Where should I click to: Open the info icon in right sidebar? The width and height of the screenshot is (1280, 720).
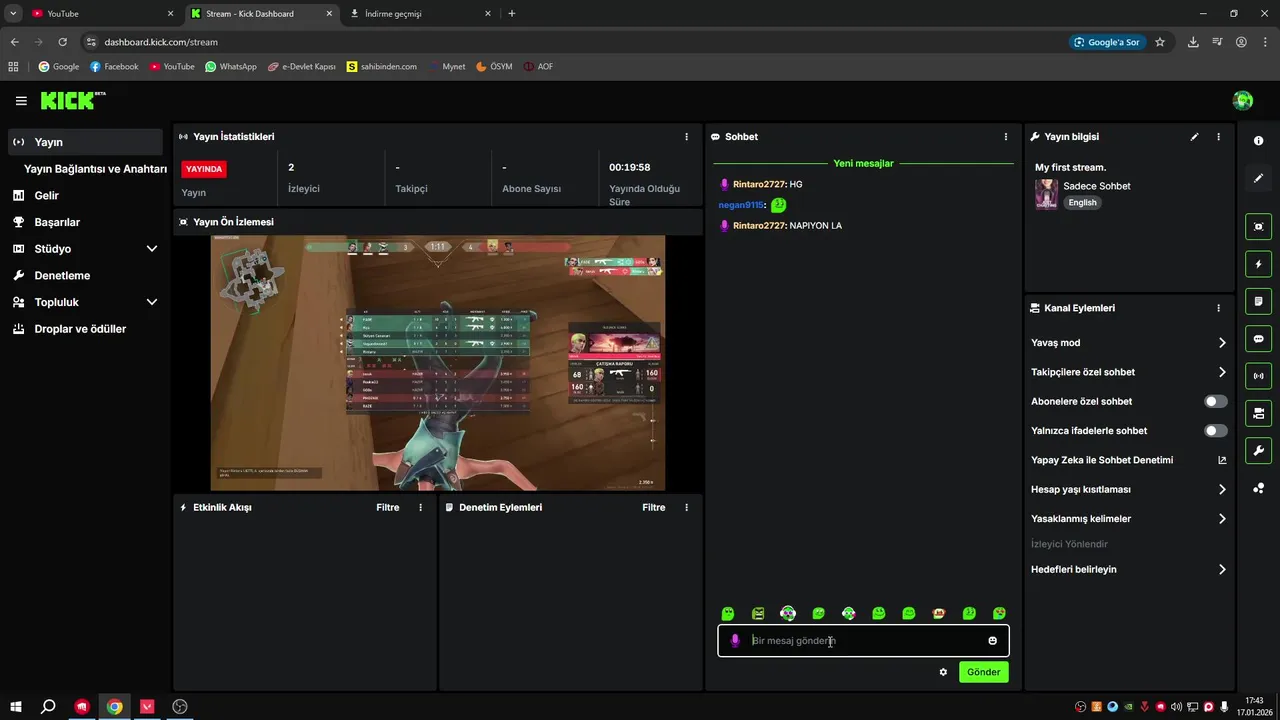[x=1258, y=141]
